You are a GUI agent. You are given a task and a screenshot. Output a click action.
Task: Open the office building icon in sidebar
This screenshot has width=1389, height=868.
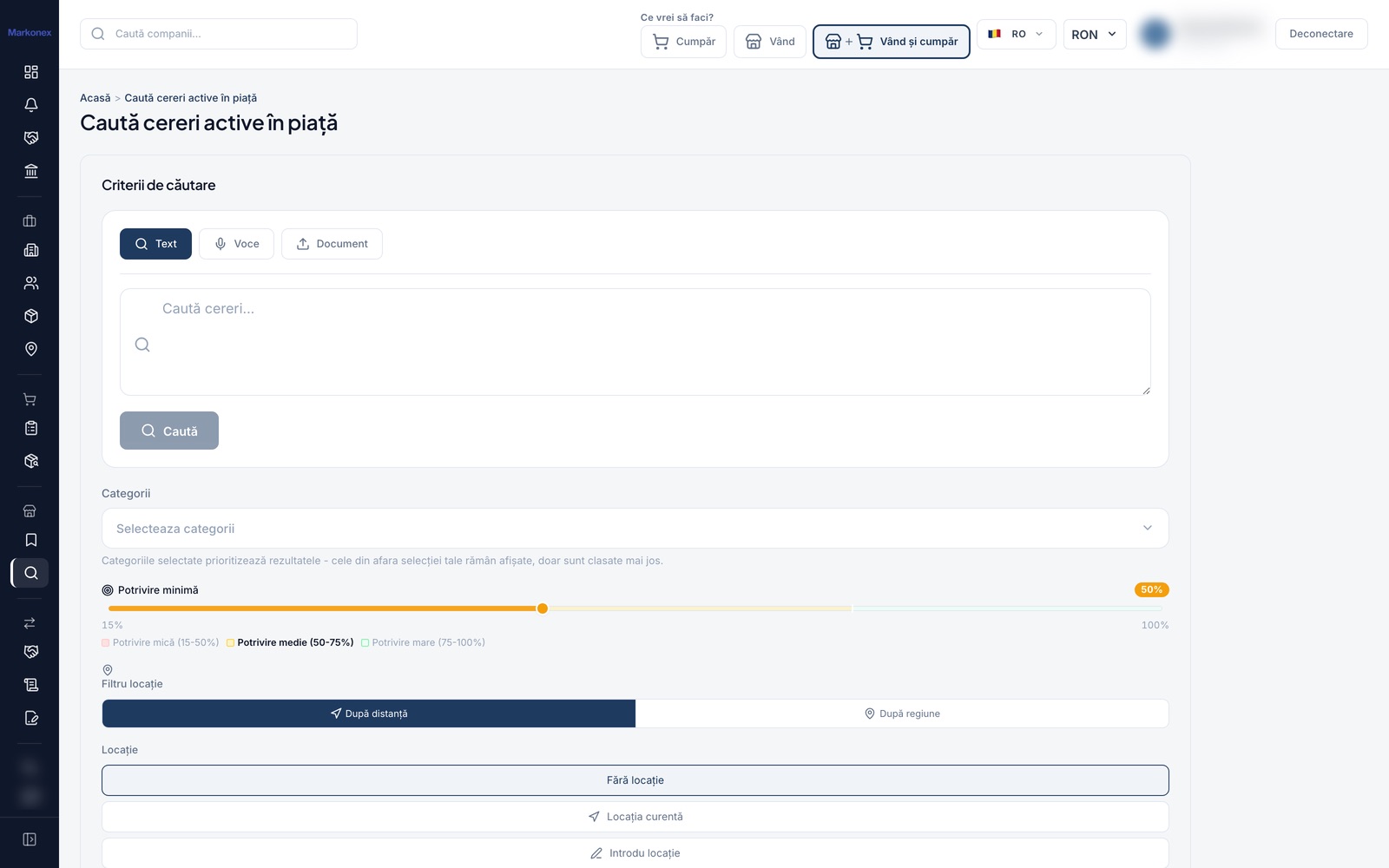click(x=31, y=250)
